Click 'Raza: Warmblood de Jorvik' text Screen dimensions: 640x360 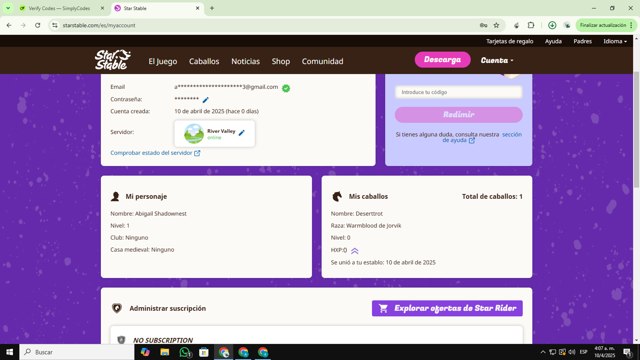coord(366,225)
